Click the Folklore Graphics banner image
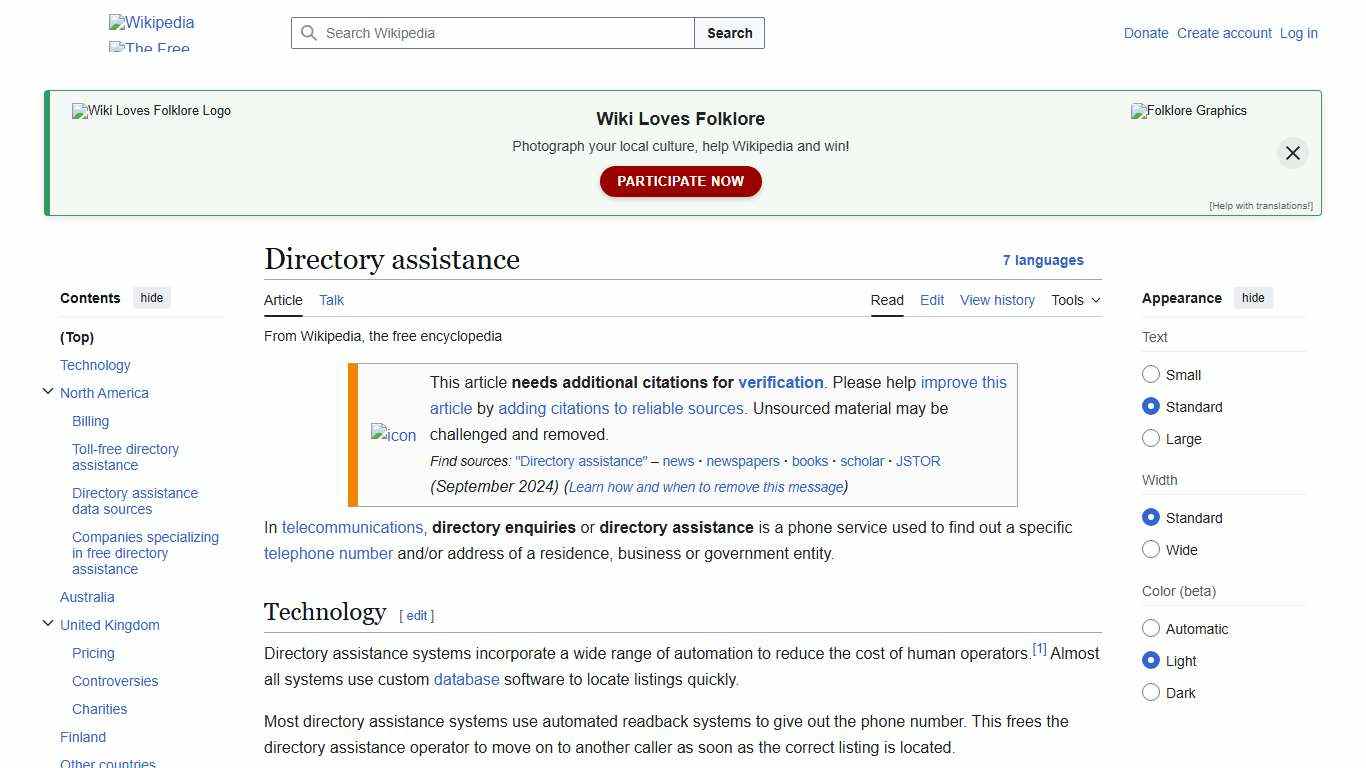The height and width of the screenshot is (768, 1366). 1188,111
